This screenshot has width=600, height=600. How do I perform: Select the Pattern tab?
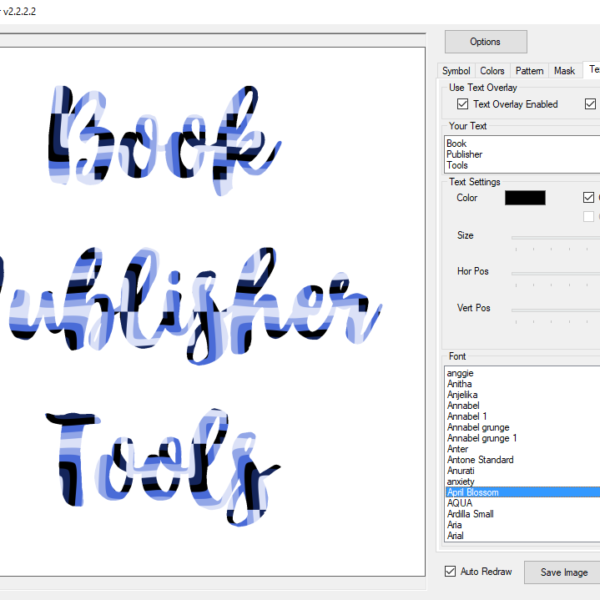(x=529, y=71)
